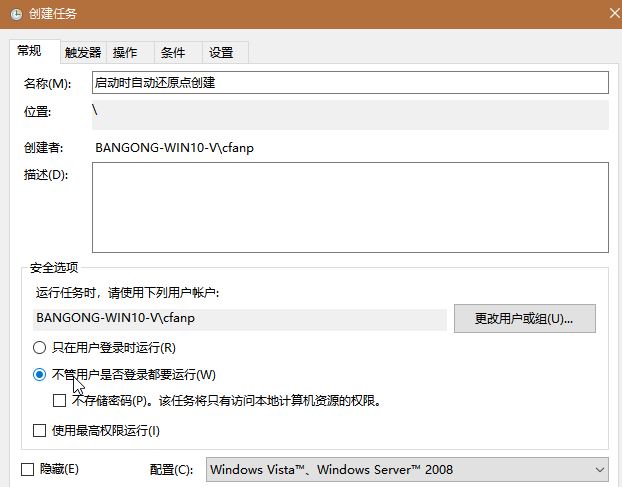Click the clock icon in the title bar
Viewport: 622px width, 487px height.
pyautogui.click(x=16, y=14)
